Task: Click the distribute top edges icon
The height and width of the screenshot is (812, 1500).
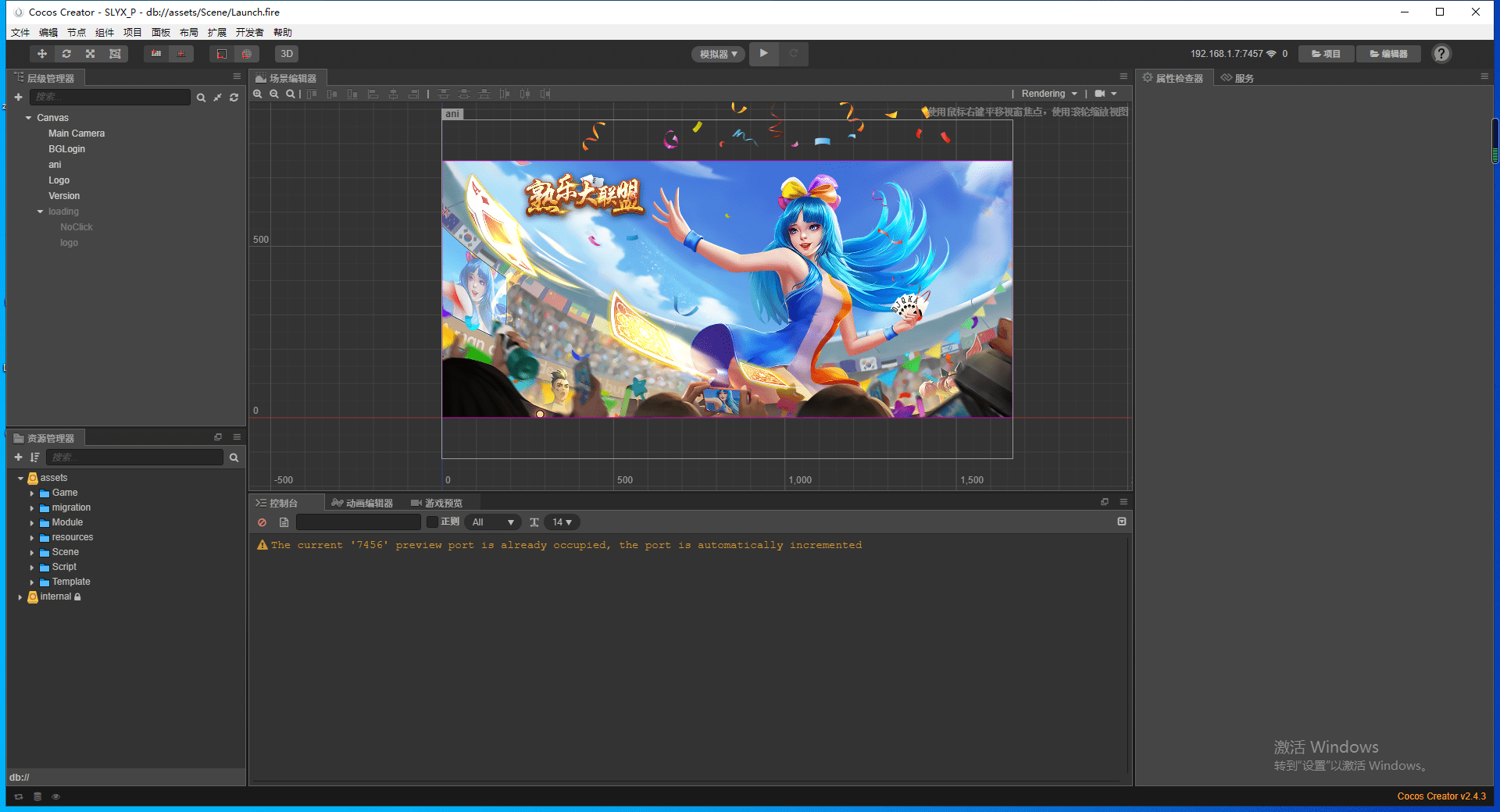Action: tap(444, 94)
